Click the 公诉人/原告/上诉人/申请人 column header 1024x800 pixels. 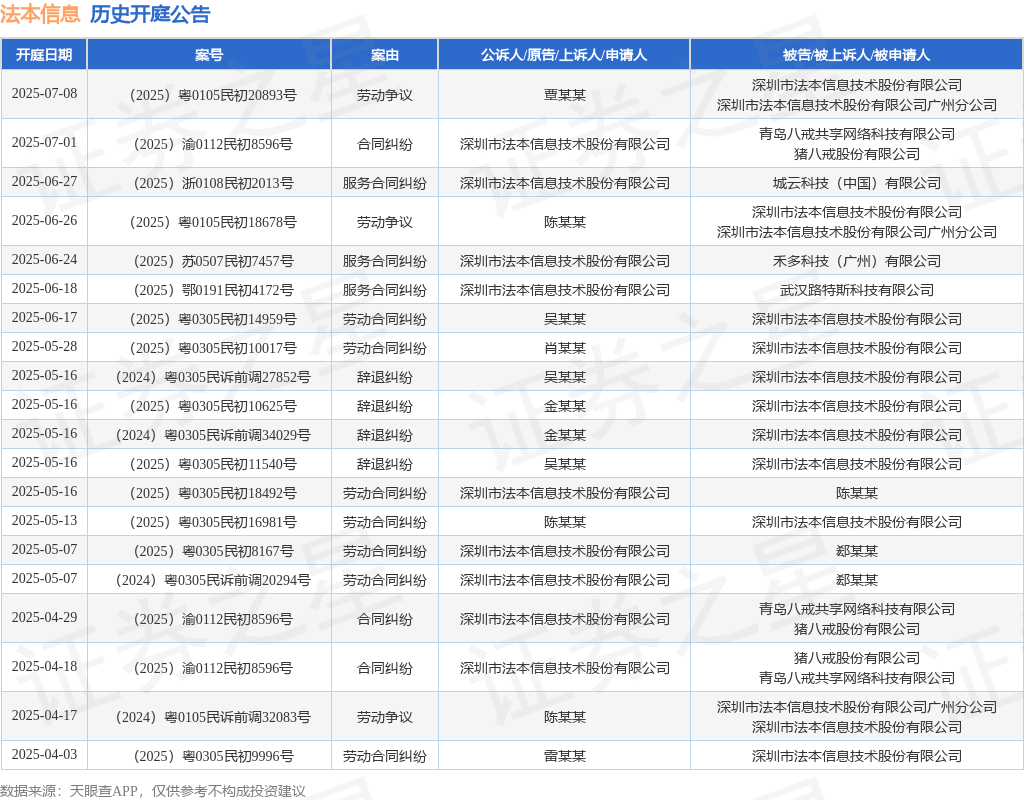(564, 55)
